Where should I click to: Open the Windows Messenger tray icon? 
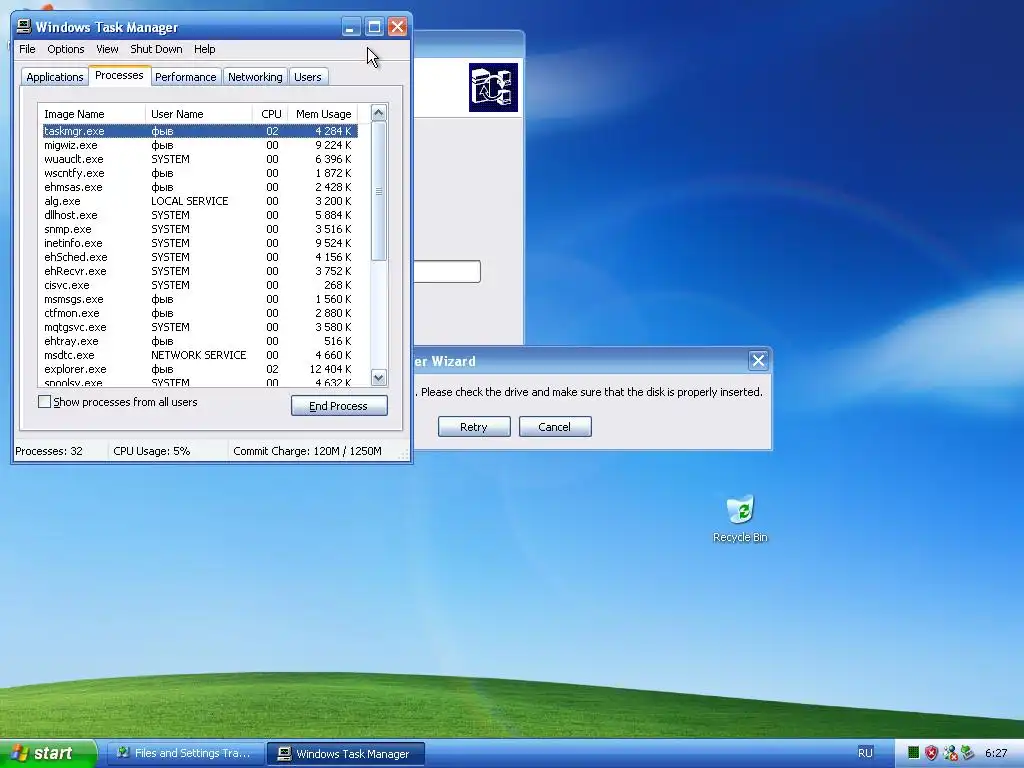pos(950,753)
